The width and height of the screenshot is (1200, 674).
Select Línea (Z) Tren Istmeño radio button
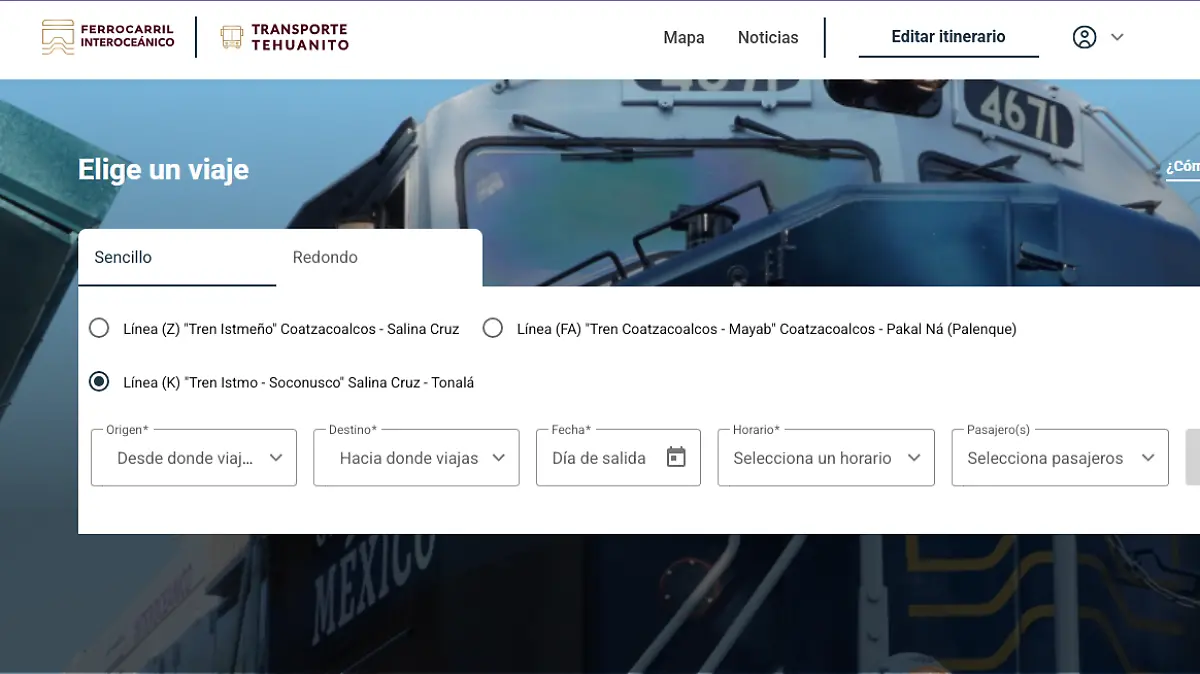point(99,328)
